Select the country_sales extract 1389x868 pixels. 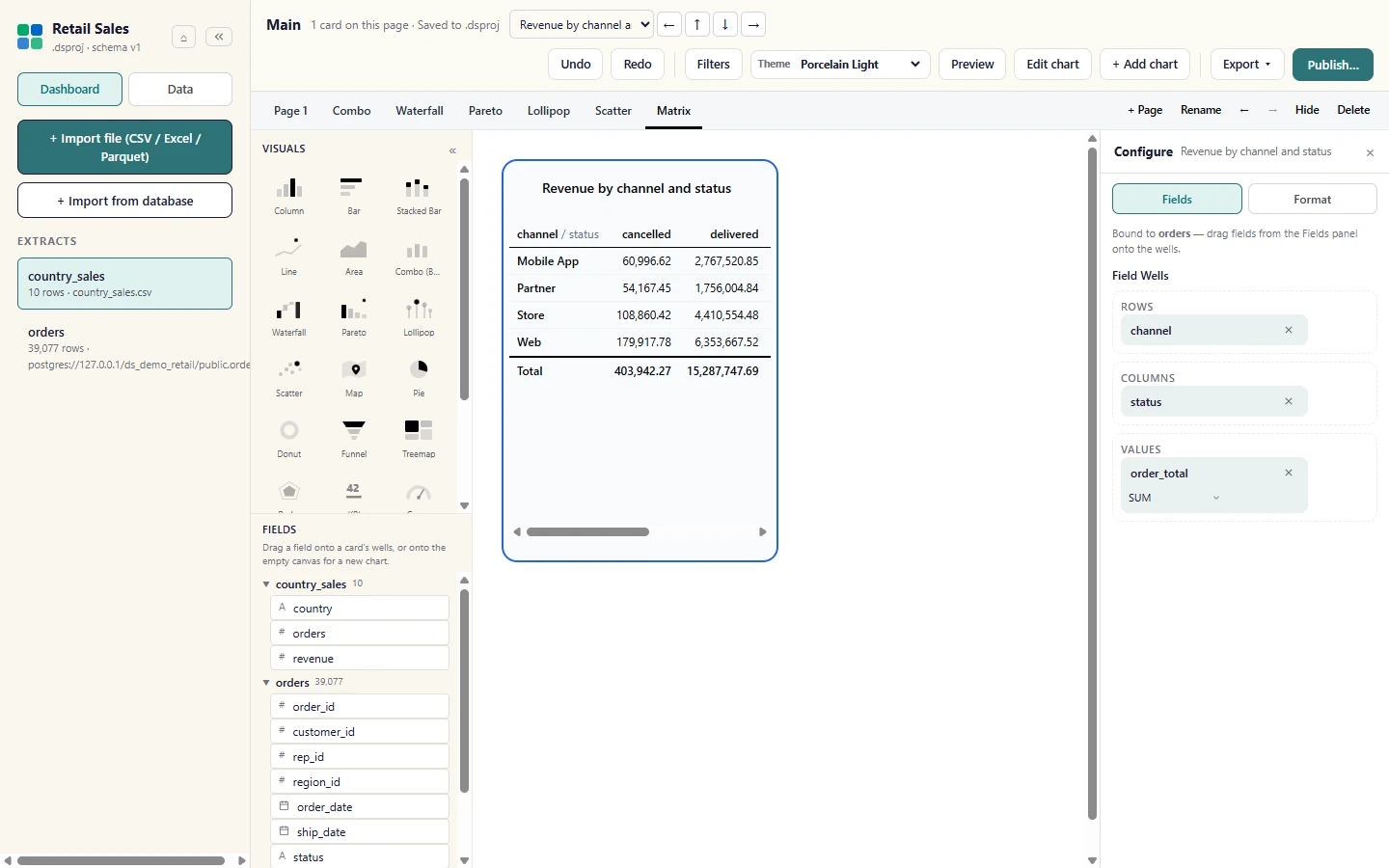[124, 284]
